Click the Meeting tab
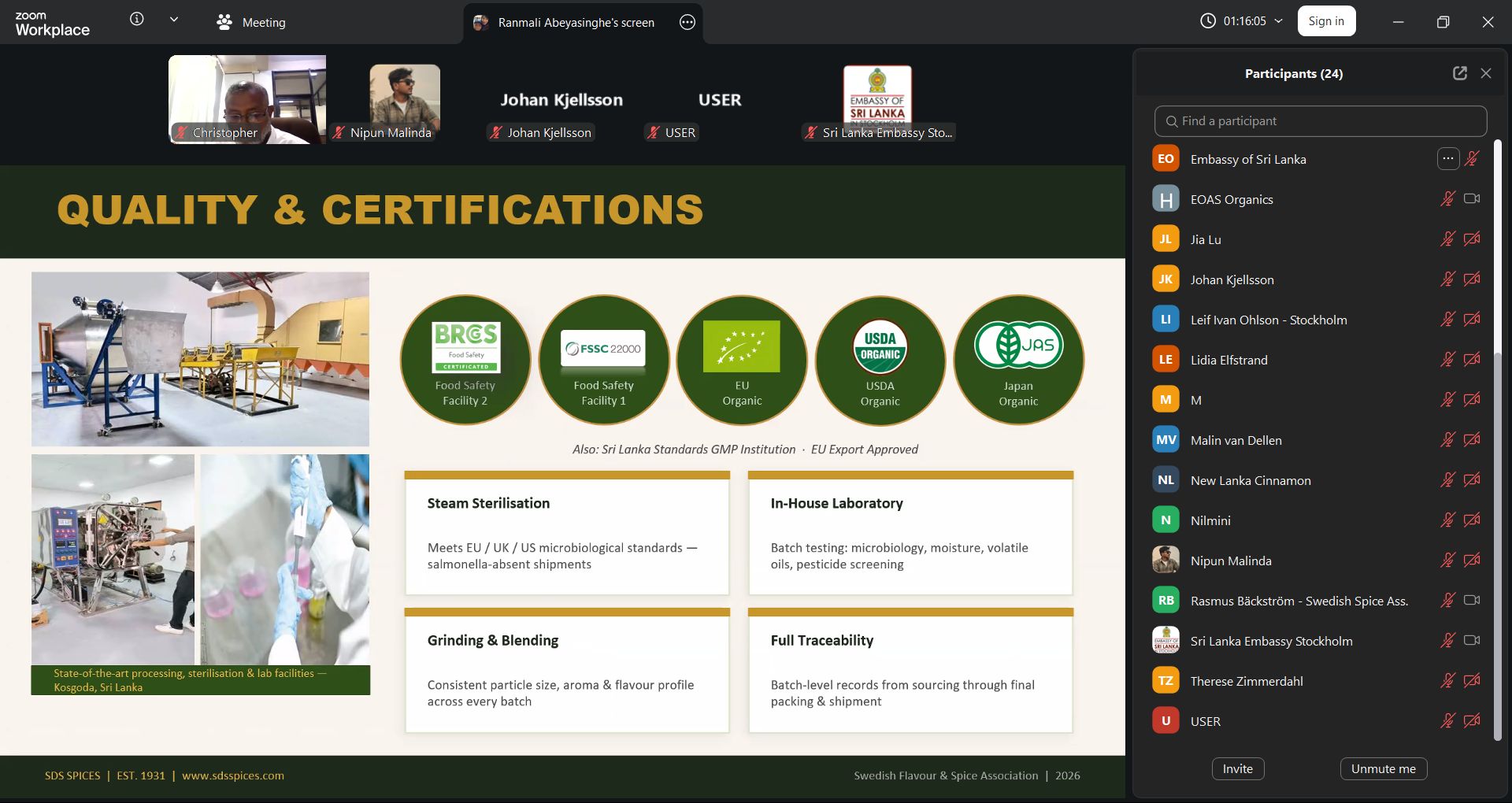The height and width of the screenshot is (803, 1512). (251, 22)
